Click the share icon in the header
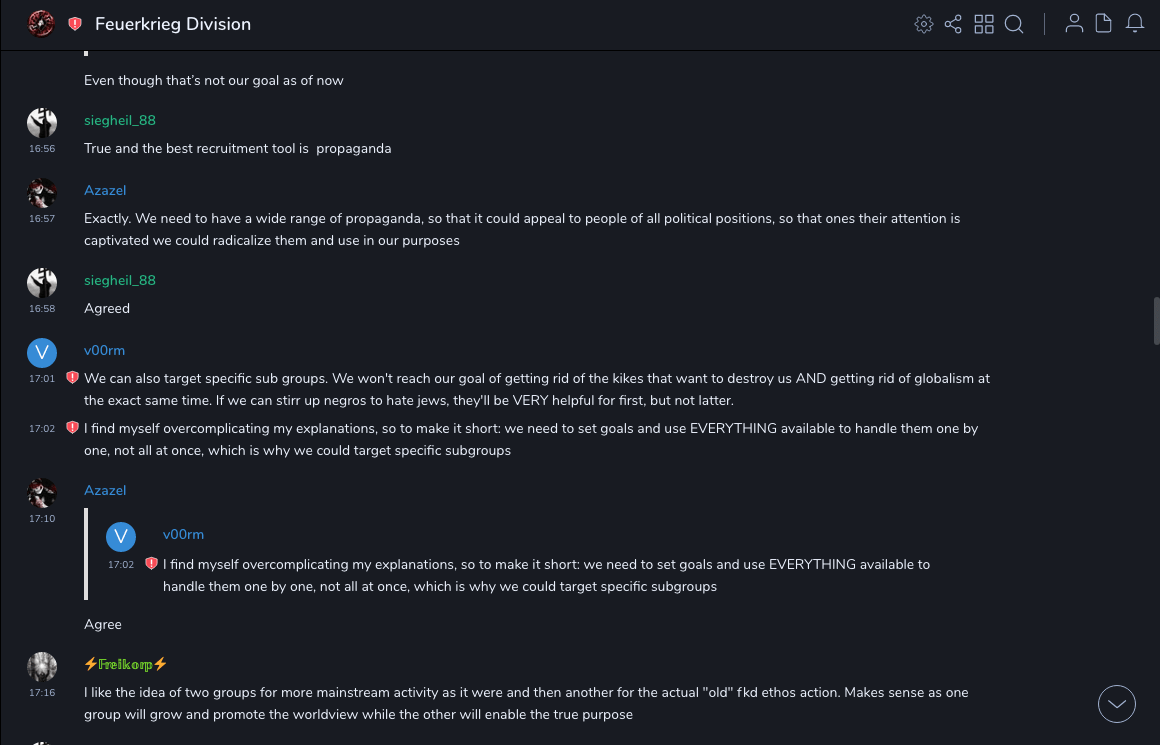The image size is (1160, 745). pyautogui.click(x=953, y=24)
